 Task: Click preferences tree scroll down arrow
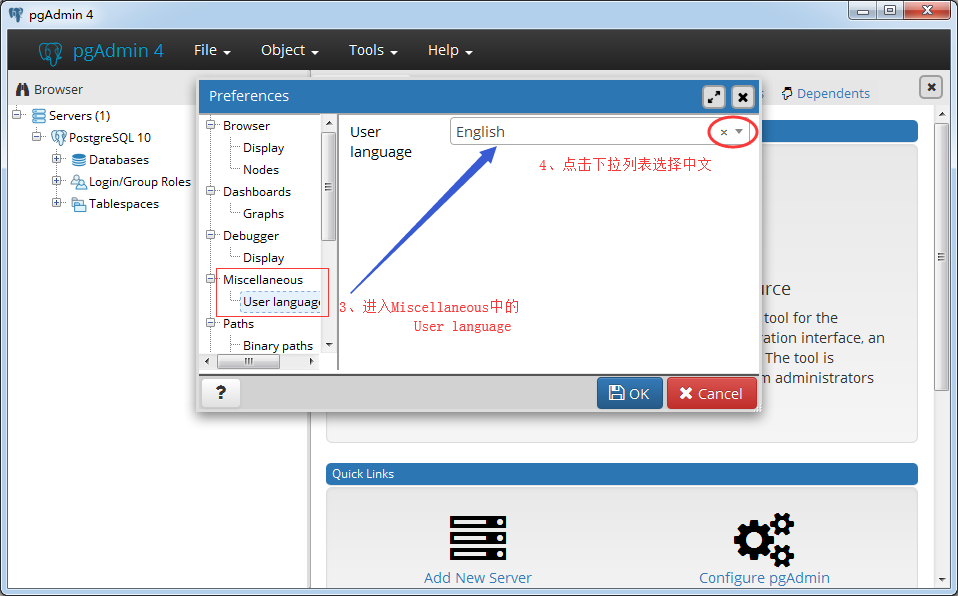pyautogui.click(x=329, y=345)
